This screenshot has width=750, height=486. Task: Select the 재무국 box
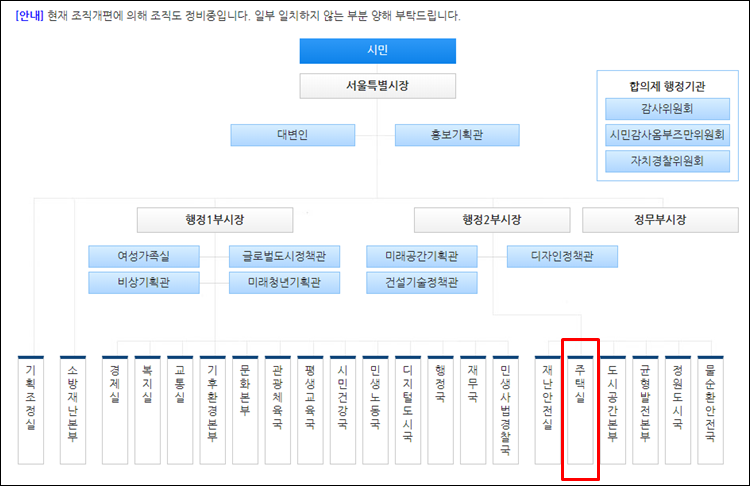coord(473,410)
